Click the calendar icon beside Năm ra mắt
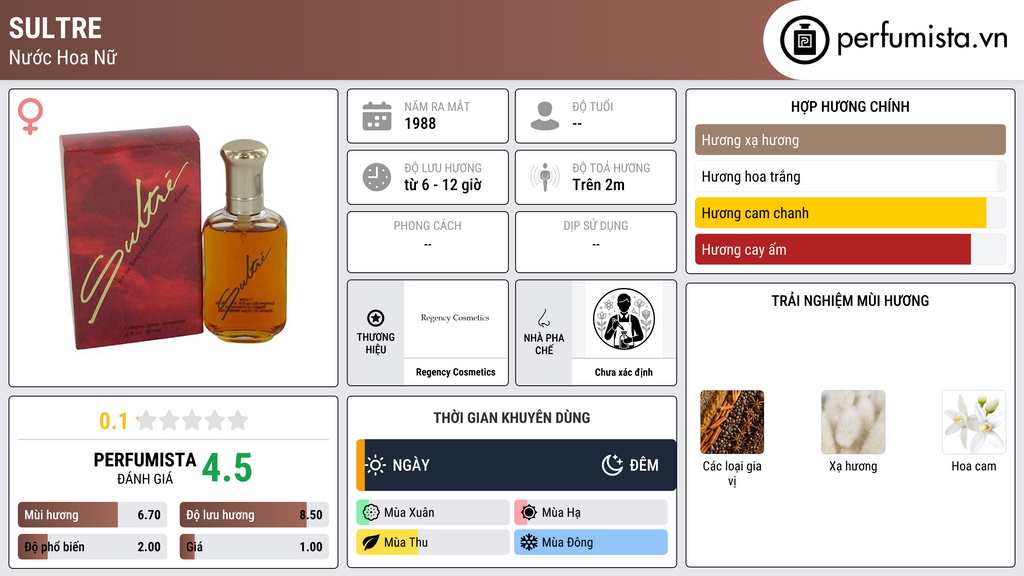1024x576 pixels. (377, 116)
